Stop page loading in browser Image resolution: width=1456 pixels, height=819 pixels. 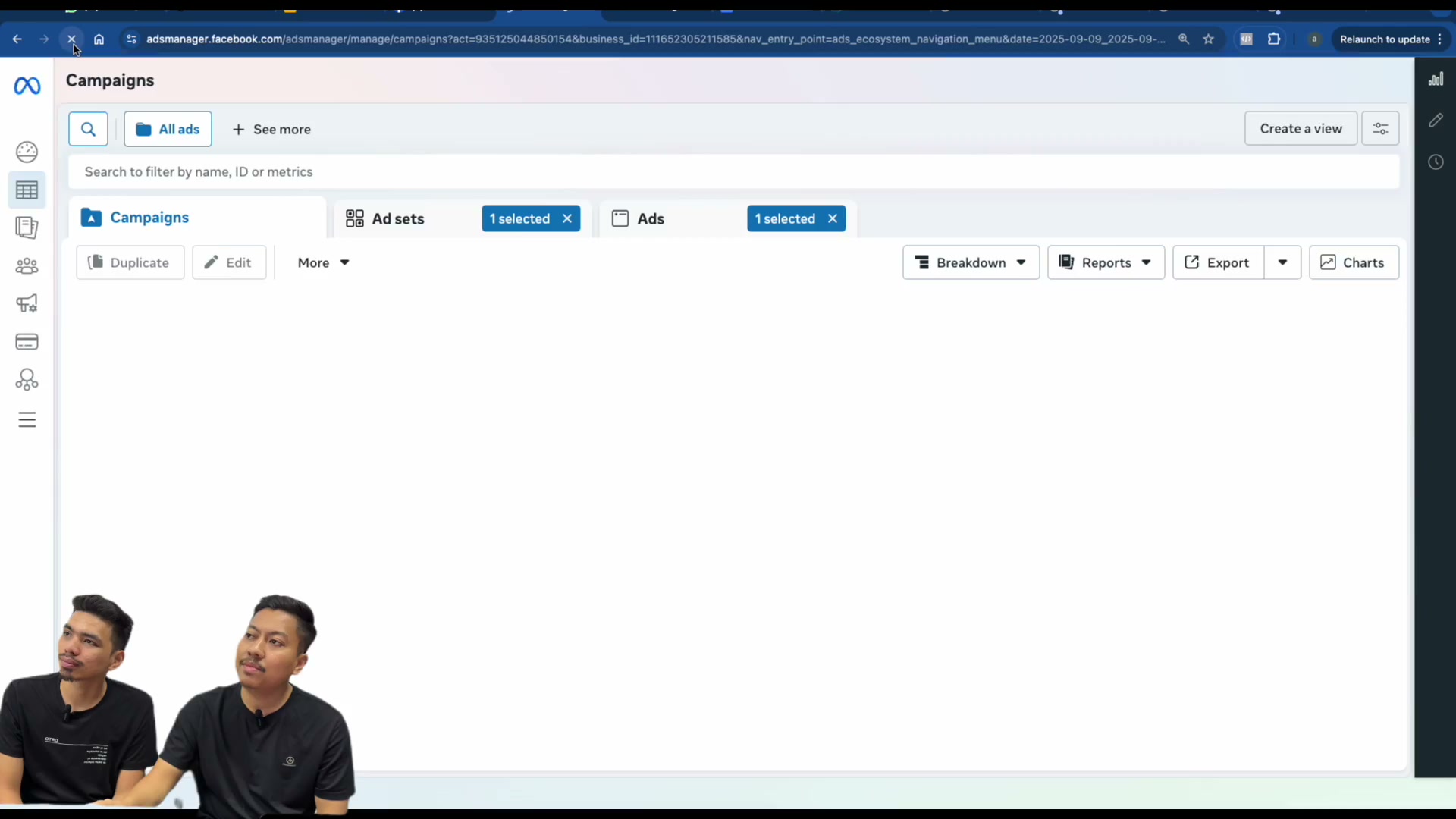click(x=71, y=39)
